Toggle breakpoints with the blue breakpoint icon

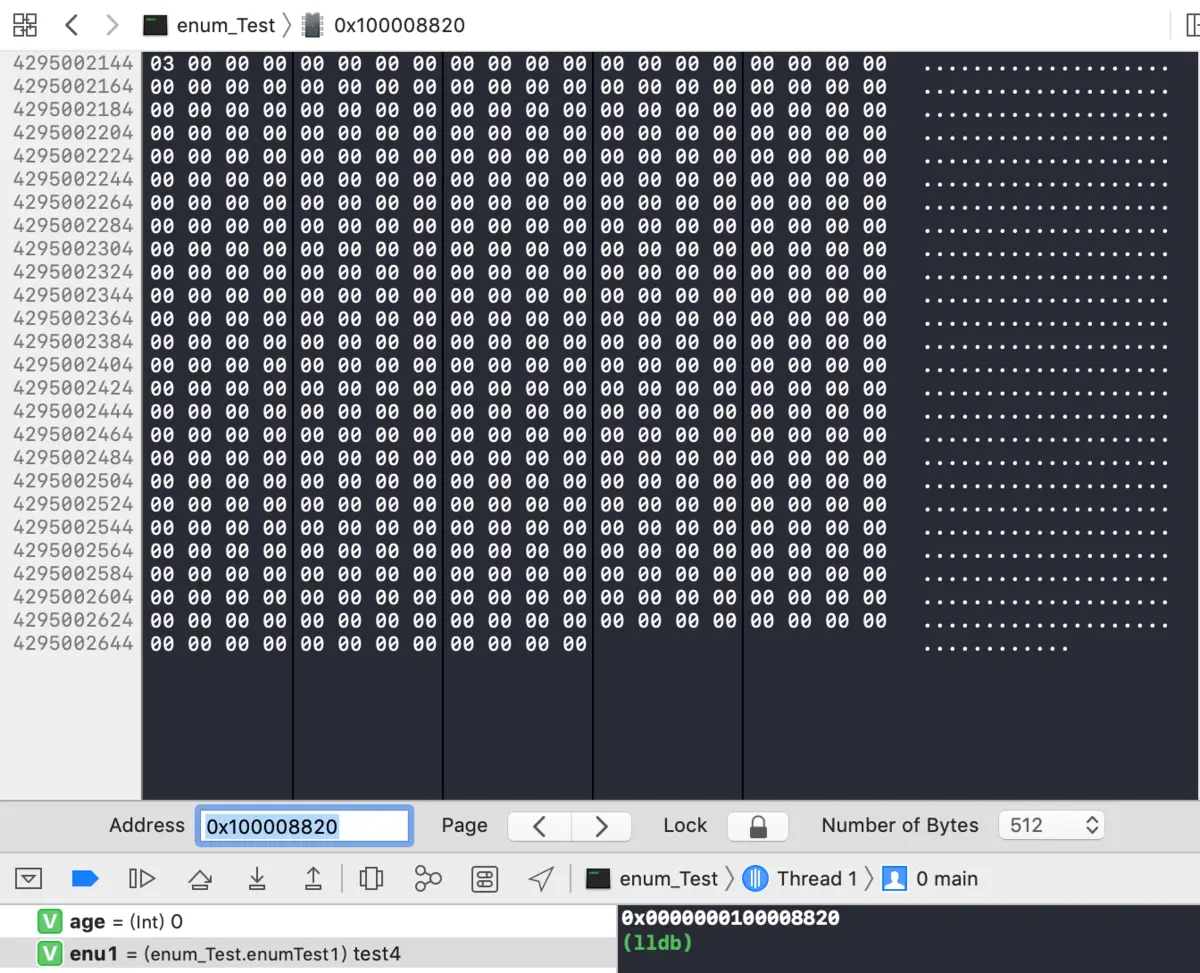tap(84, 878)
